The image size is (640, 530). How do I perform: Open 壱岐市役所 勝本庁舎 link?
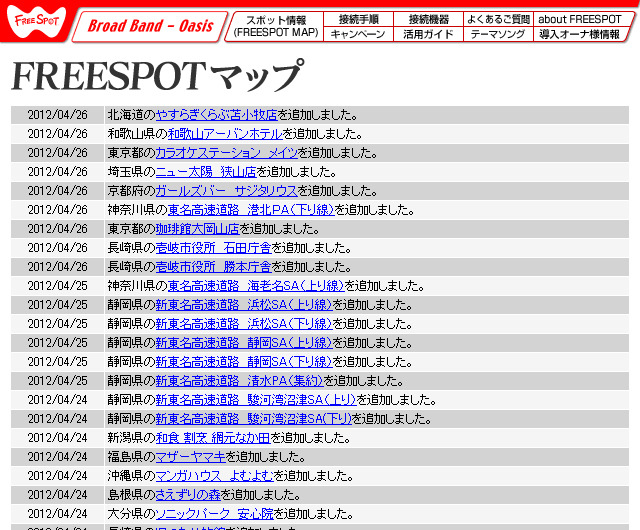coord(213,267)
